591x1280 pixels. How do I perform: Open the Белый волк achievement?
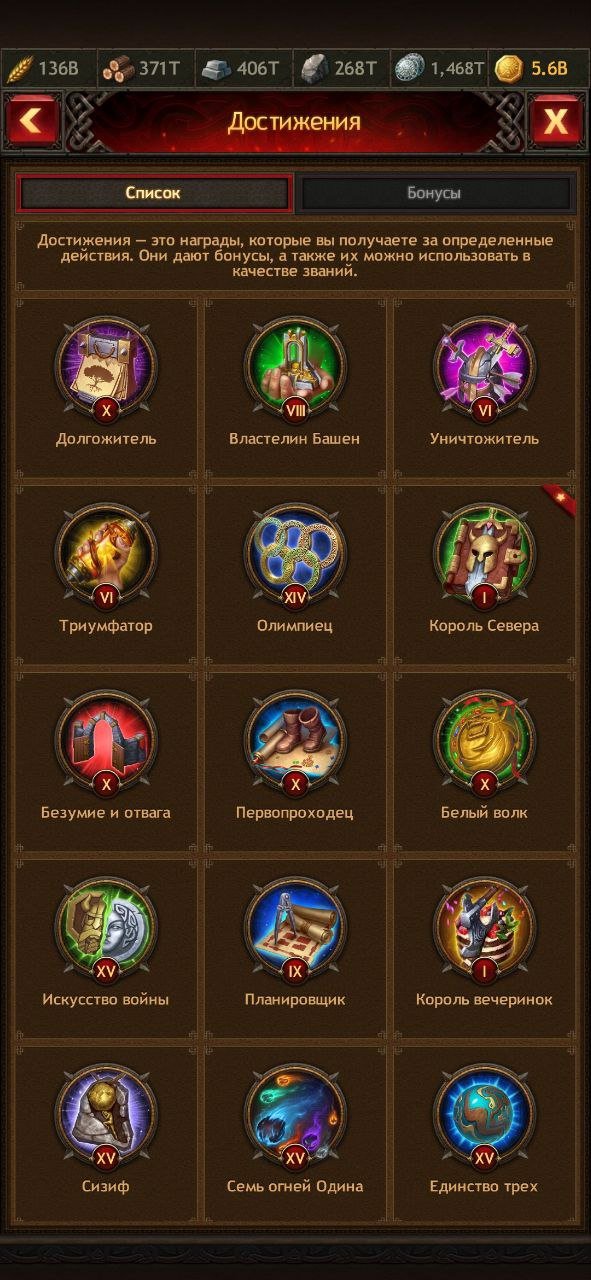tap(484, 741)
